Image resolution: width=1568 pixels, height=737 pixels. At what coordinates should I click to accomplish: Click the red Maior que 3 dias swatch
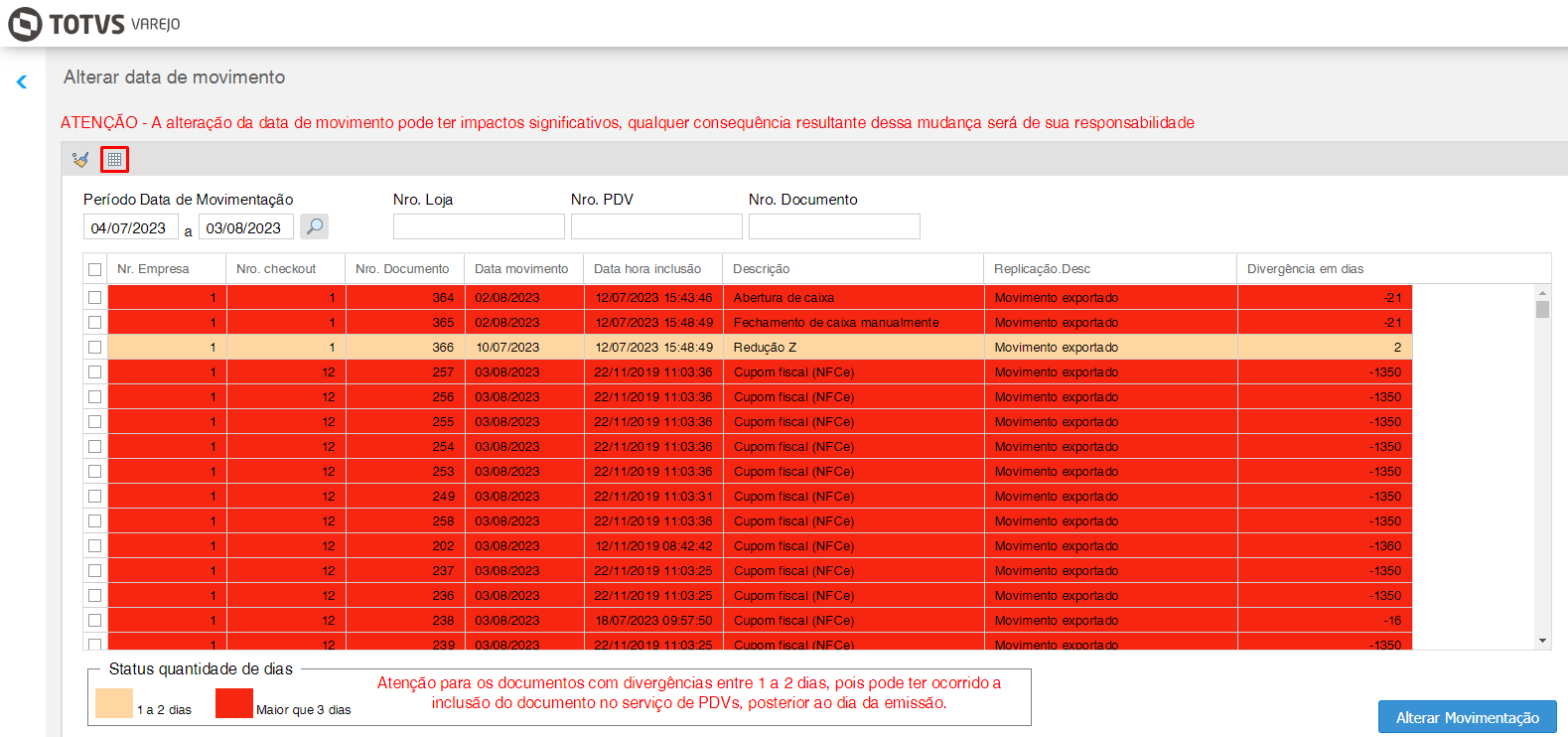(x=234, y=703)
